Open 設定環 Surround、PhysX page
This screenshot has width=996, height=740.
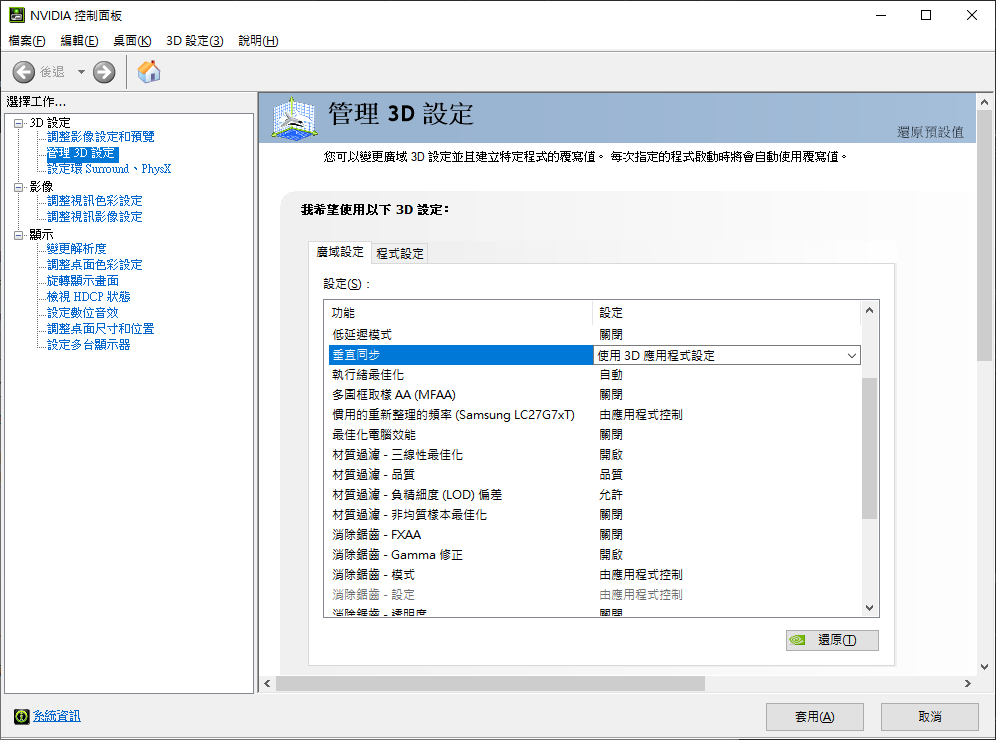click(x=109, y=169)
